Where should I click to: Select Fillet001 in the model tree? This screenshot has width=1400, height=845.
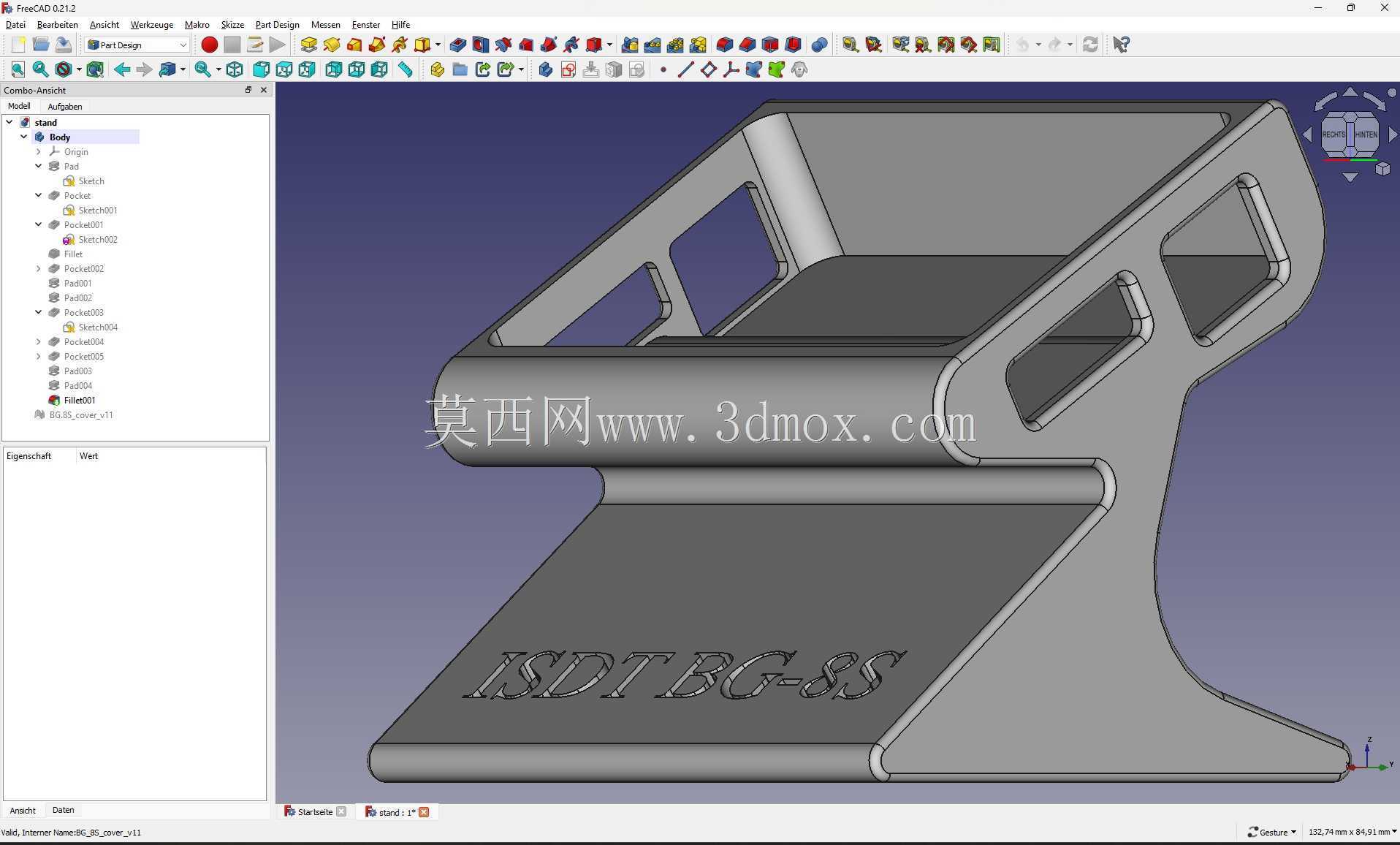[x=80, y=400]
